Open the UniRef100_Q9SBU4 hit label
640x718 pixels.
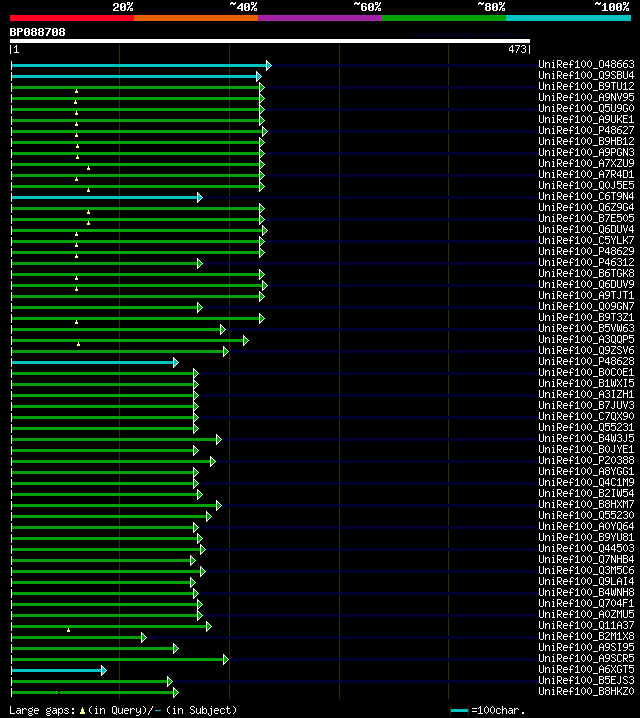tap(586, 75)
